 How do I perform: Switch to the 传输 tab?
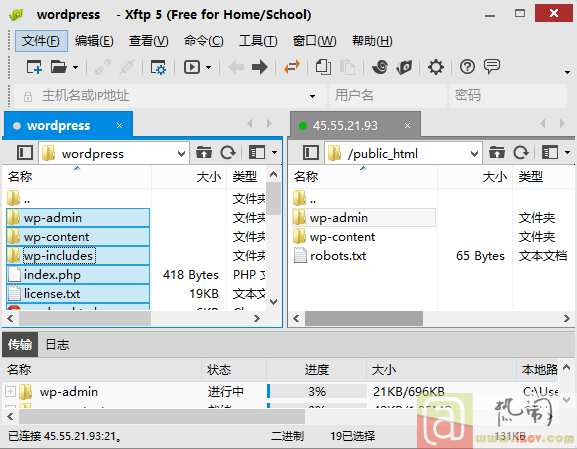coord(20,345)
